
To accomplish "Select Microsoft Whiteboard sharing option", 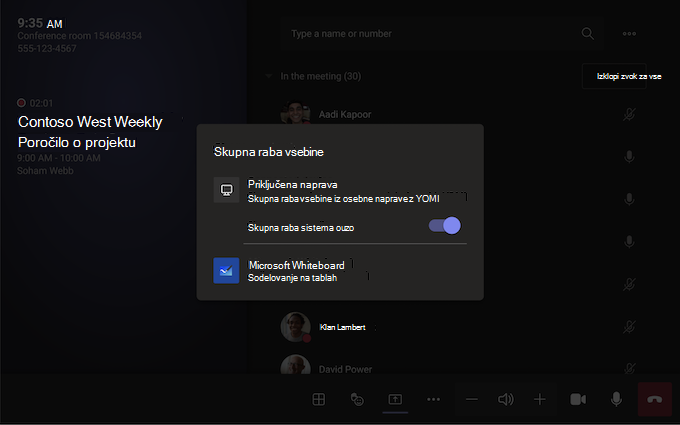I will 340,271.
